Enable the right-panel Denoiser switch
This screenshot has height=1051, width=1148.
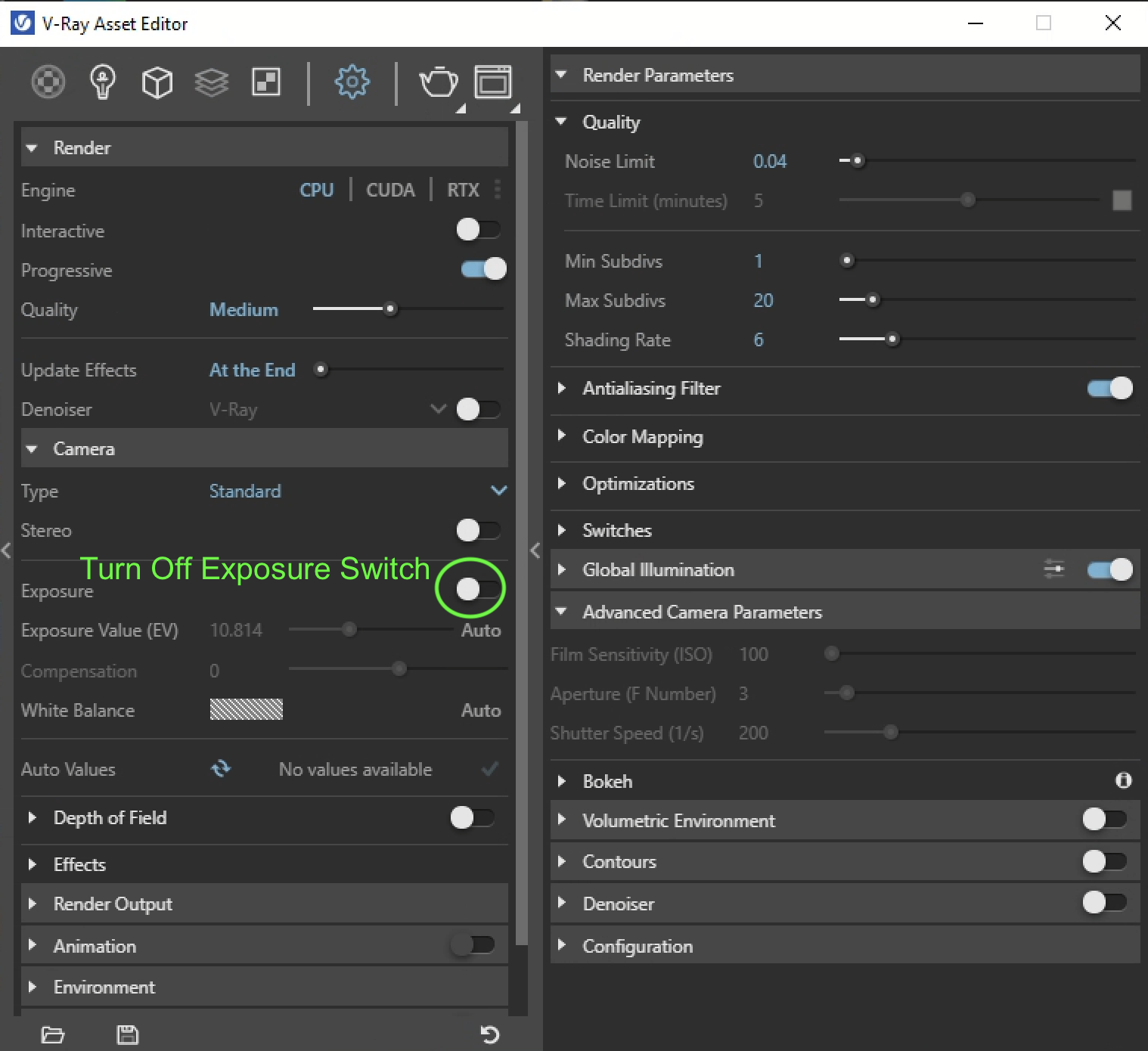(1105, 902)
